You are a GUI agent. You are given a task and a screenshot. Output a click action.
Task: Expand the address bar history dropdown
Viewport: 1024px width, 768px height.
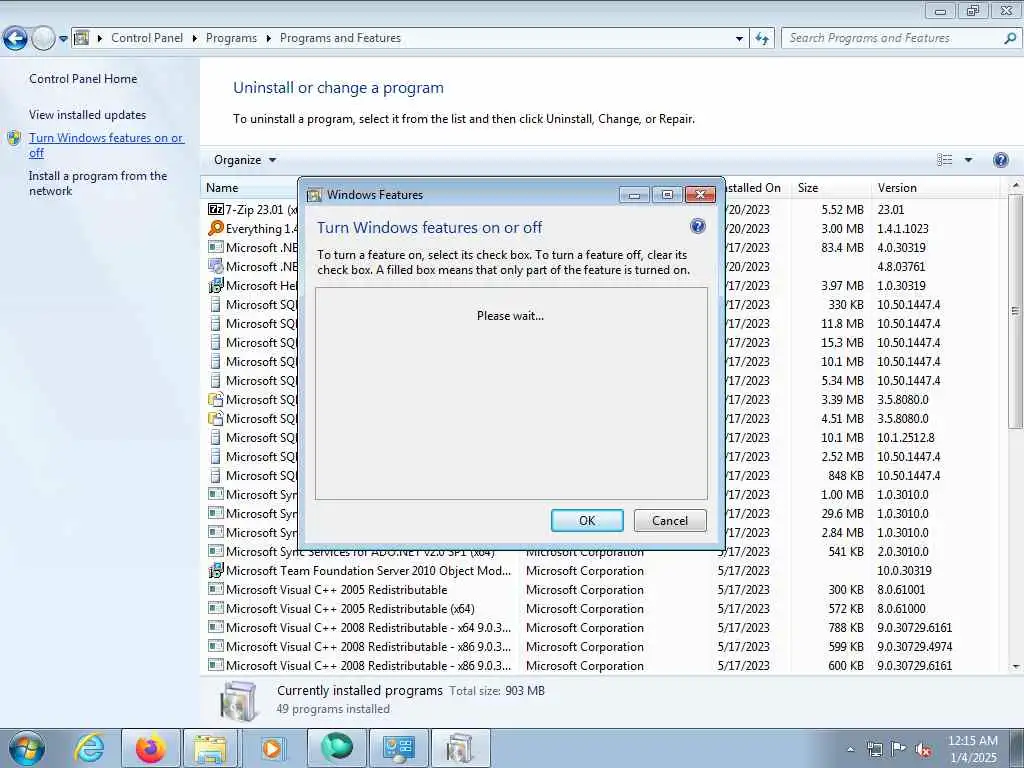click(739, 39)
